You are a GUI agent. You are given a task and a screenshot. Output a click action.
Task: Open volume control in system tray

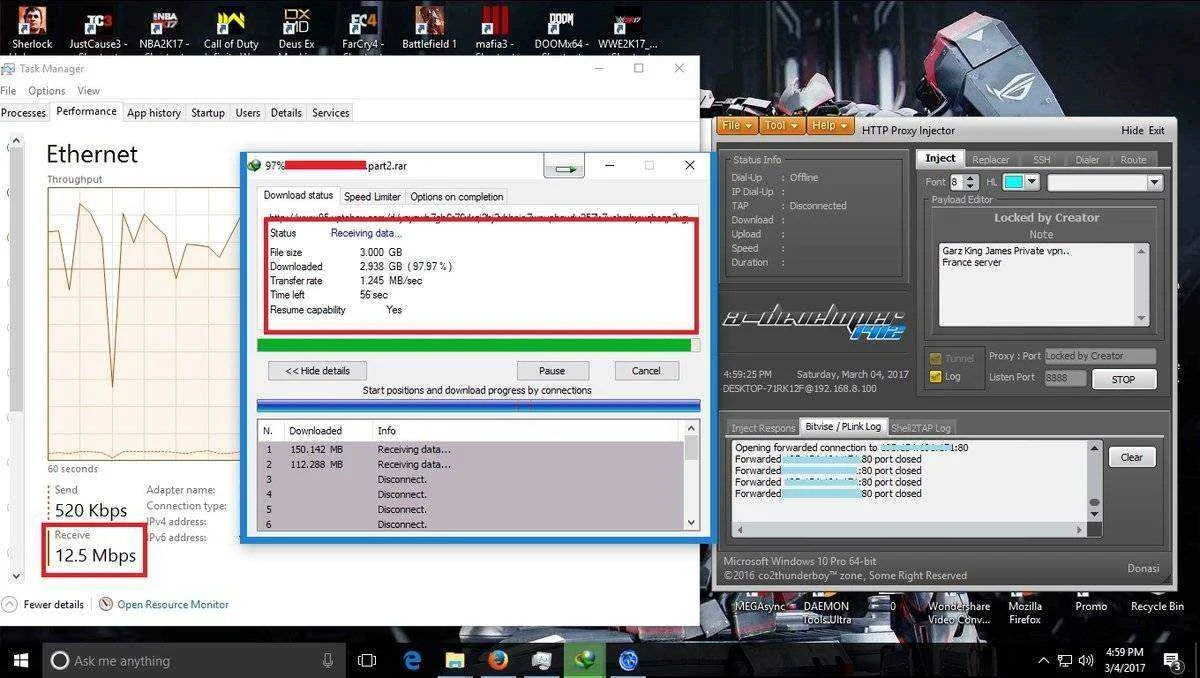1087,660
